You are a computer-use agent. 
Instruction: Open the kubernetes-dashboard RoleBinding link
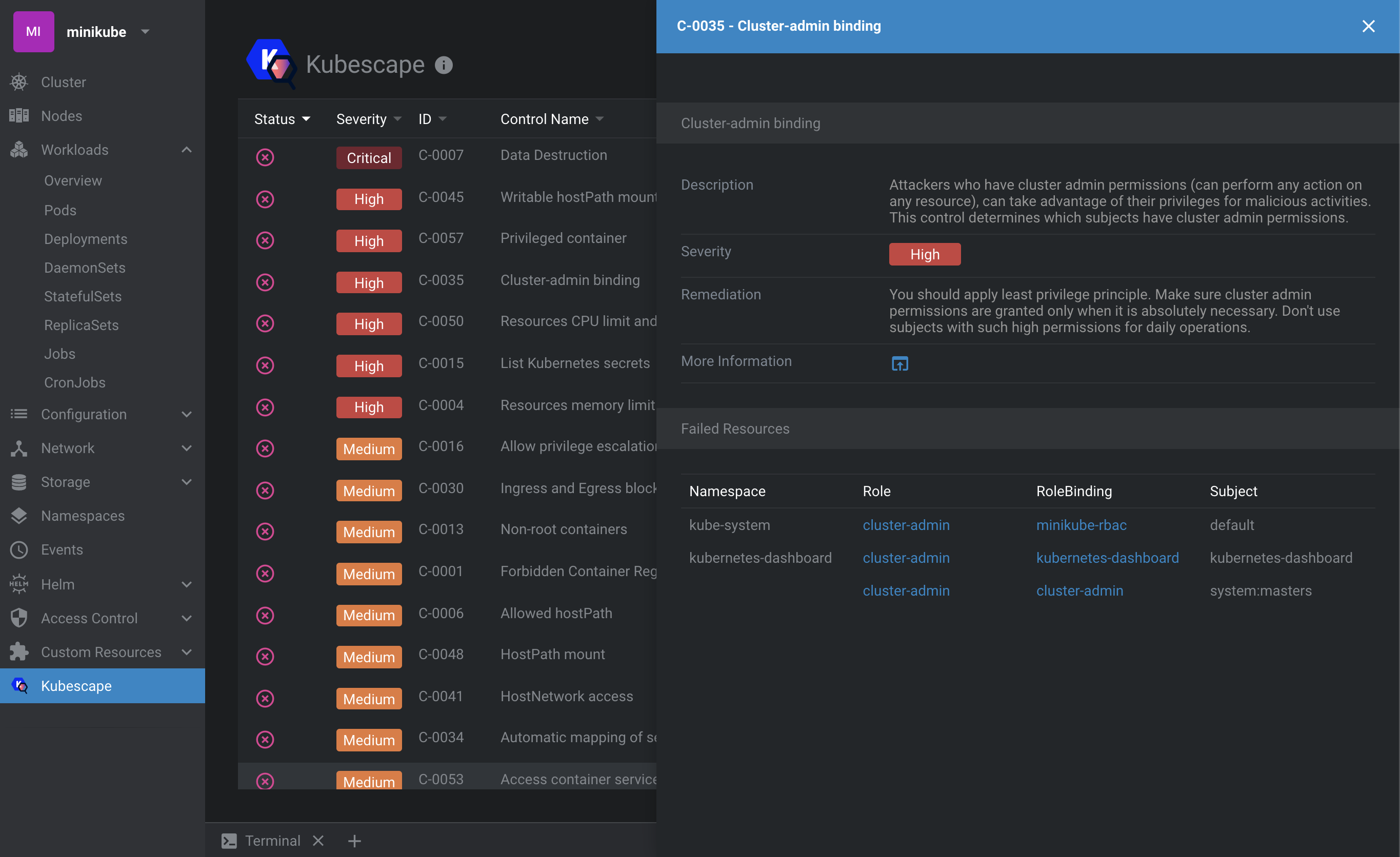(1107, 558)
